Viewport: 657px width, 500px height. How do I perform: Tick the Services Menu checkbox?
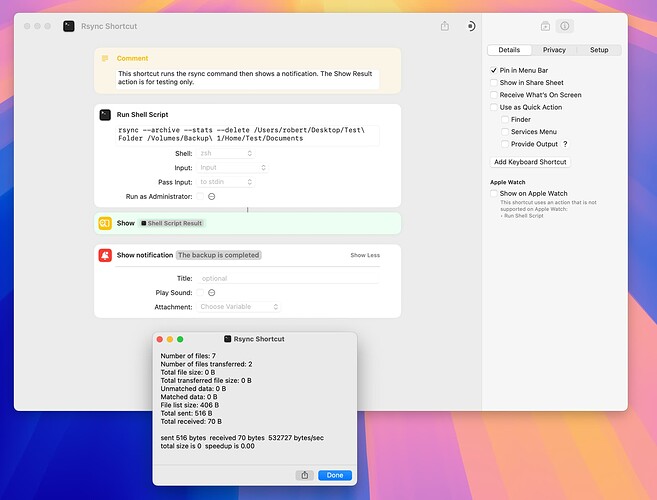pyautogui.click(x=505, y=132)
